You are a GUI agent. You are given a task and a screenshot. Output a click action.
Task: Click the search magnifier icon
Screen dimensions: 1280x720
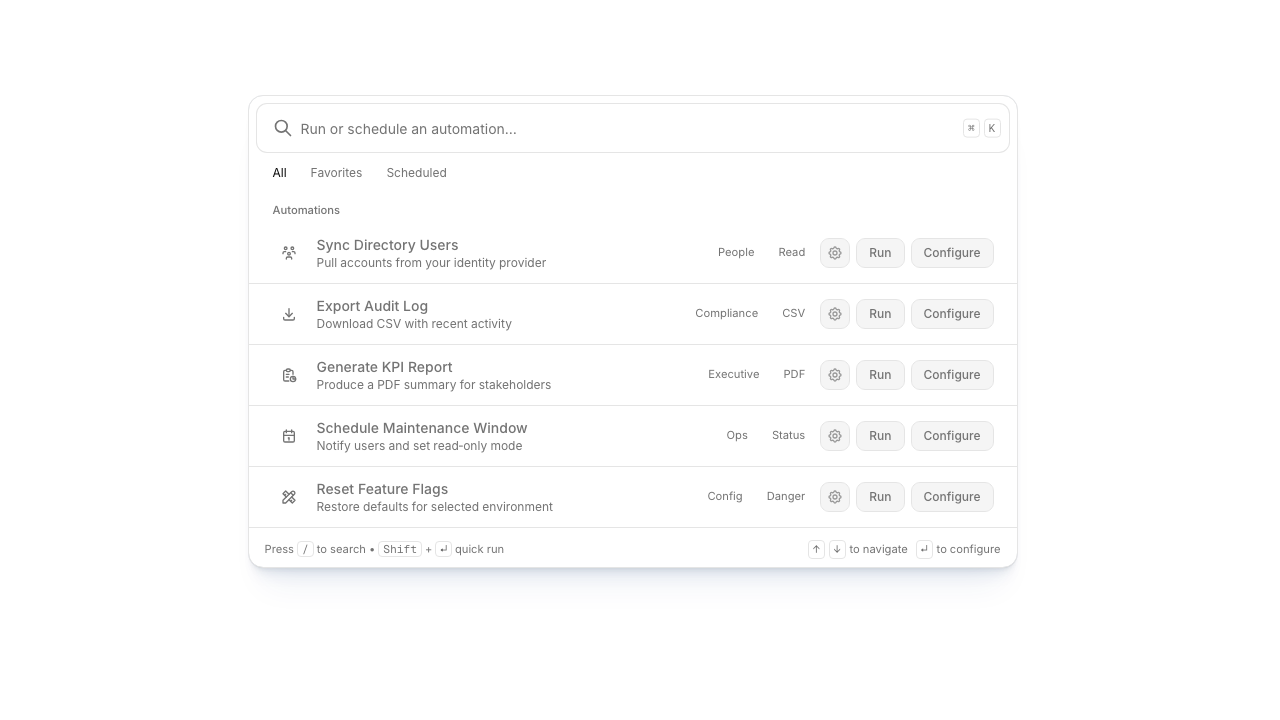click(283, 128)
